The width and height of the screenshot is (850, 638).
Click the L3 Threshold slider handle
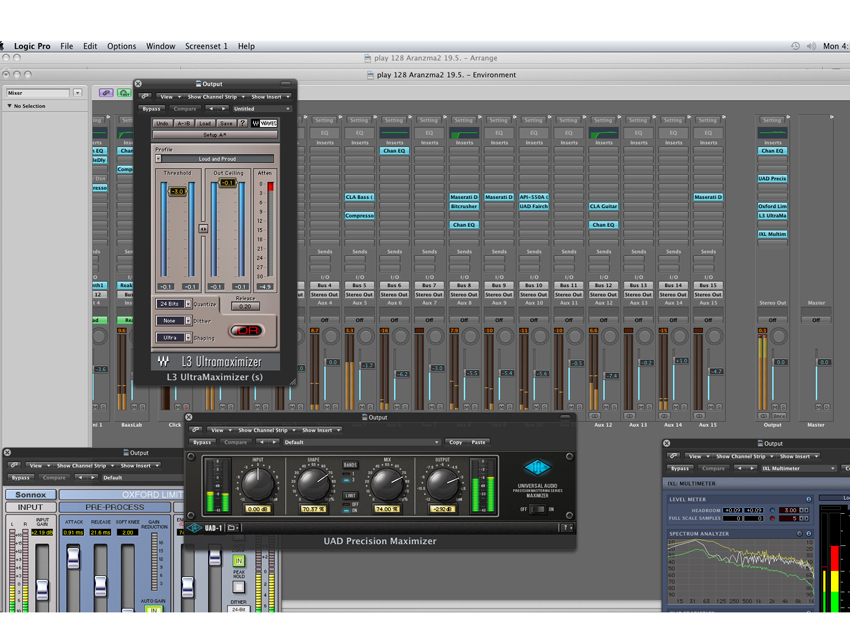point(178,191)
